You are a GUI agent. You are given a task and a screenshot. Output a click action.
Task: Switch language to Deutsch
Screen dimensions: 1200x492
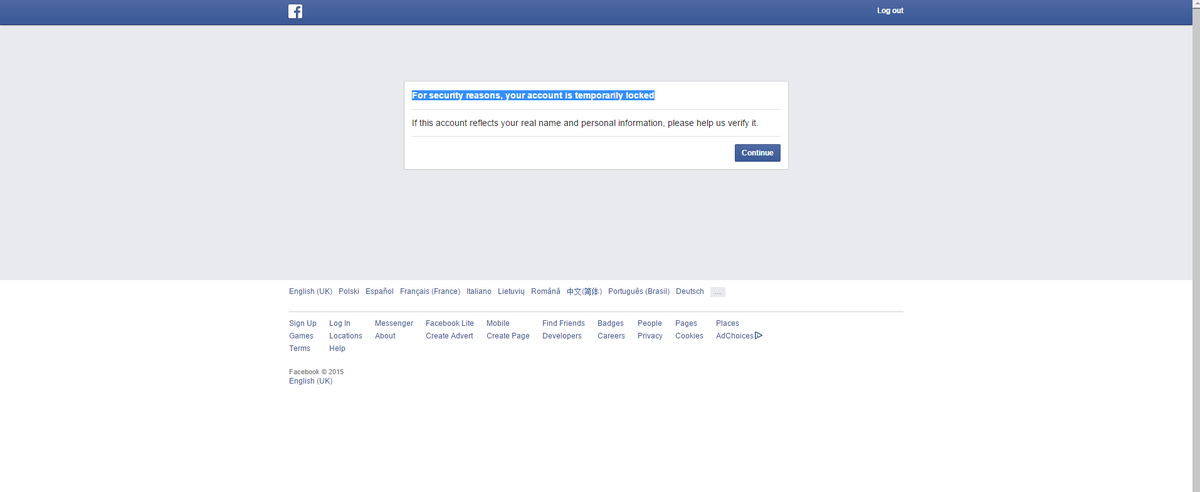(x=690, y=292)
